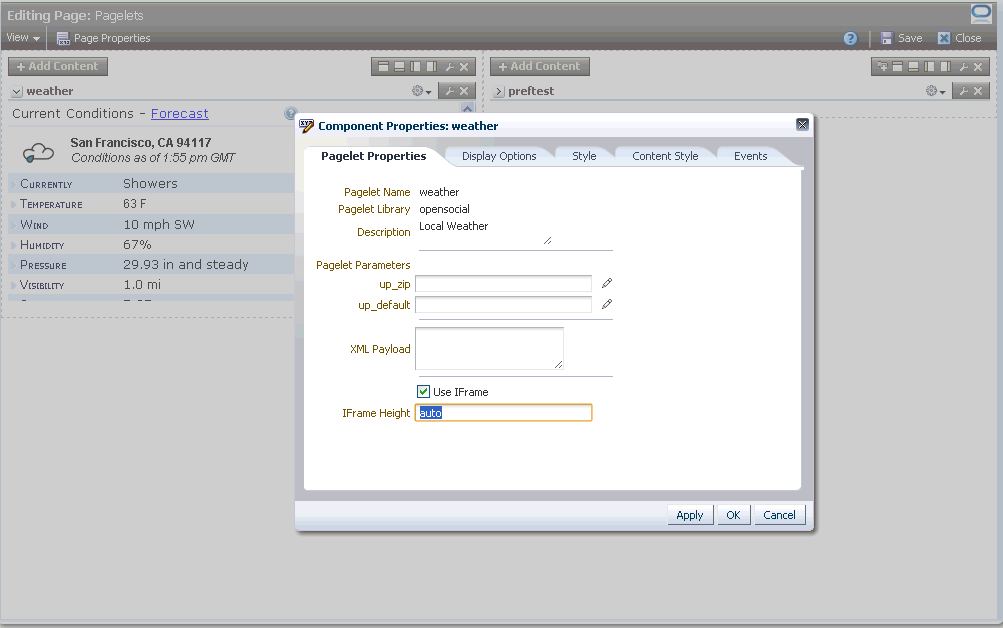Expand the Humidity weather row
Screen dimensions: 1003x628
pyautogui.click(x=13, y=245)
